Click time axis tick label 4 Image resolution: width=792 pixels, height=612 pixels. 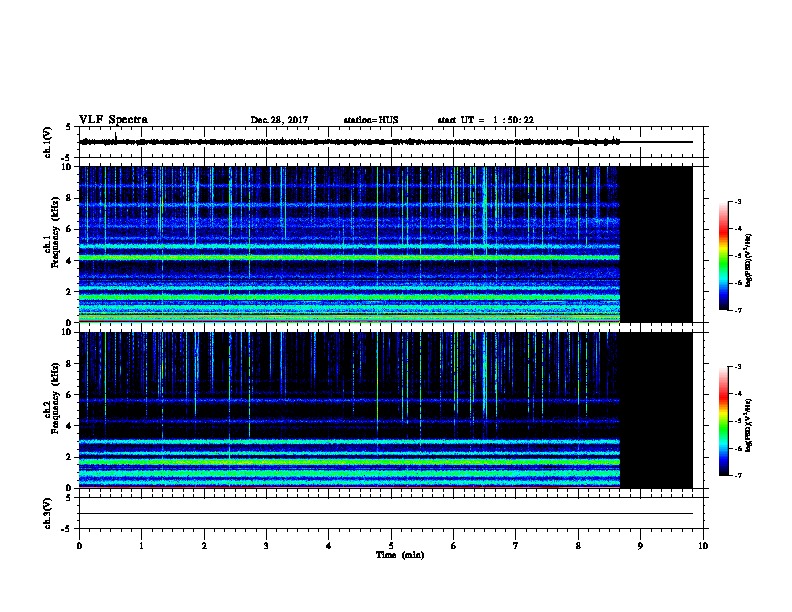pyautogui.click(x=329, y=546)
